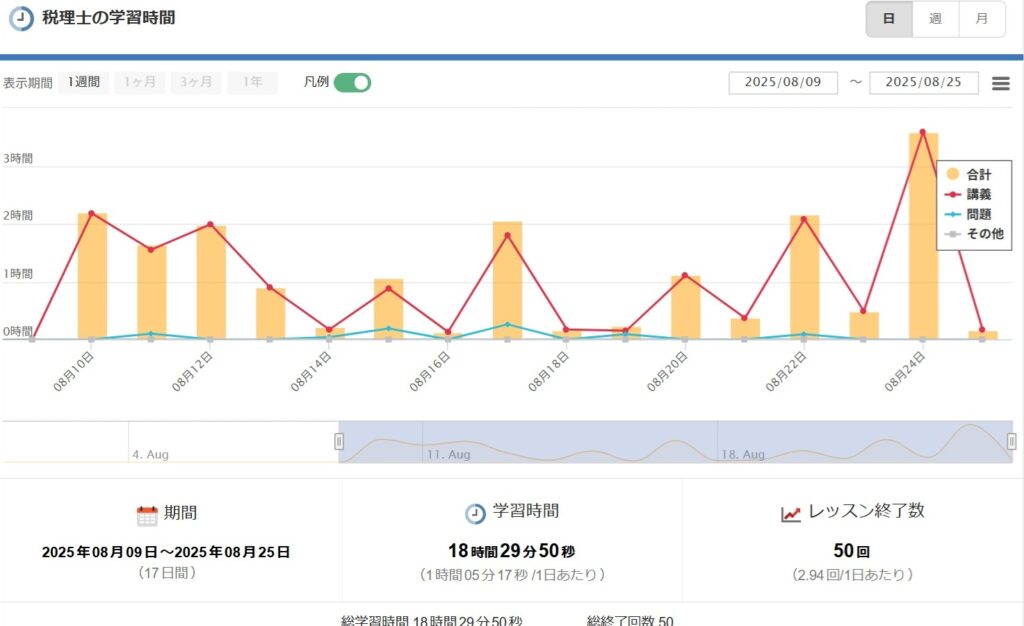Screen dimensions: 1024x626
Task: Toggle 講義 series in the legend
Action: tap(969, 194)
